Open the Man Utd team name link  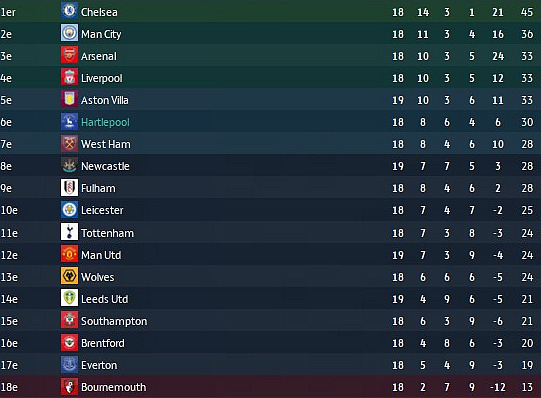pyautogui.click(x=101, y=255)
